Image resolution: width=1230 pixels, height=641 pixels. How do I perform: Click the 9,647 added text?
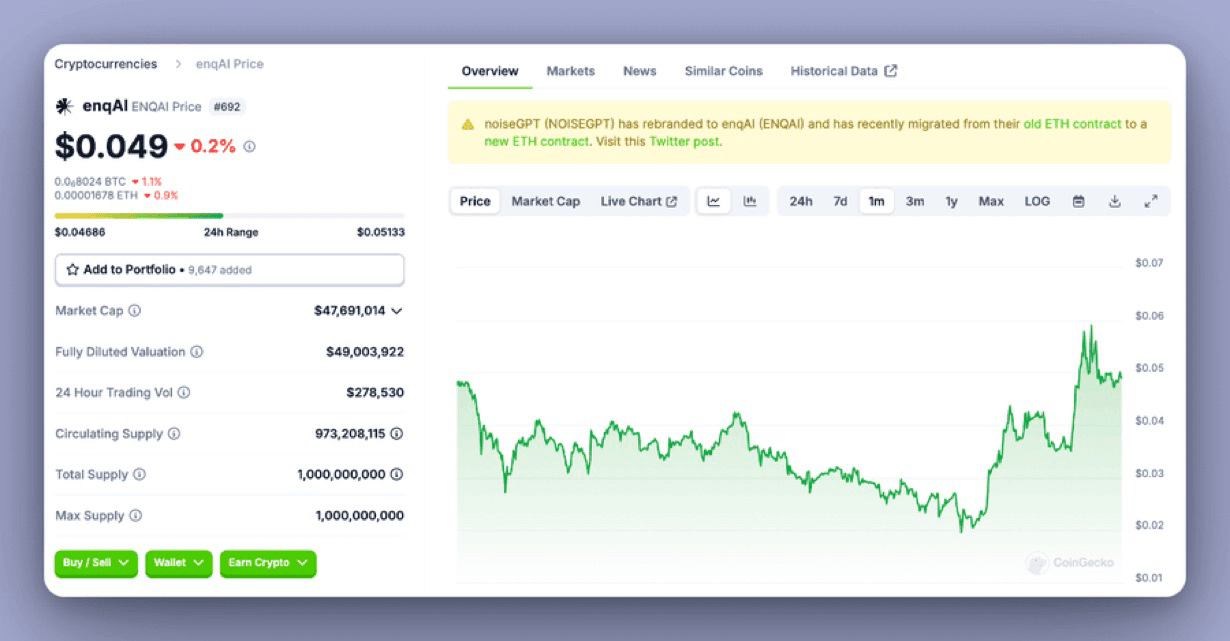(x=220, y=270)
